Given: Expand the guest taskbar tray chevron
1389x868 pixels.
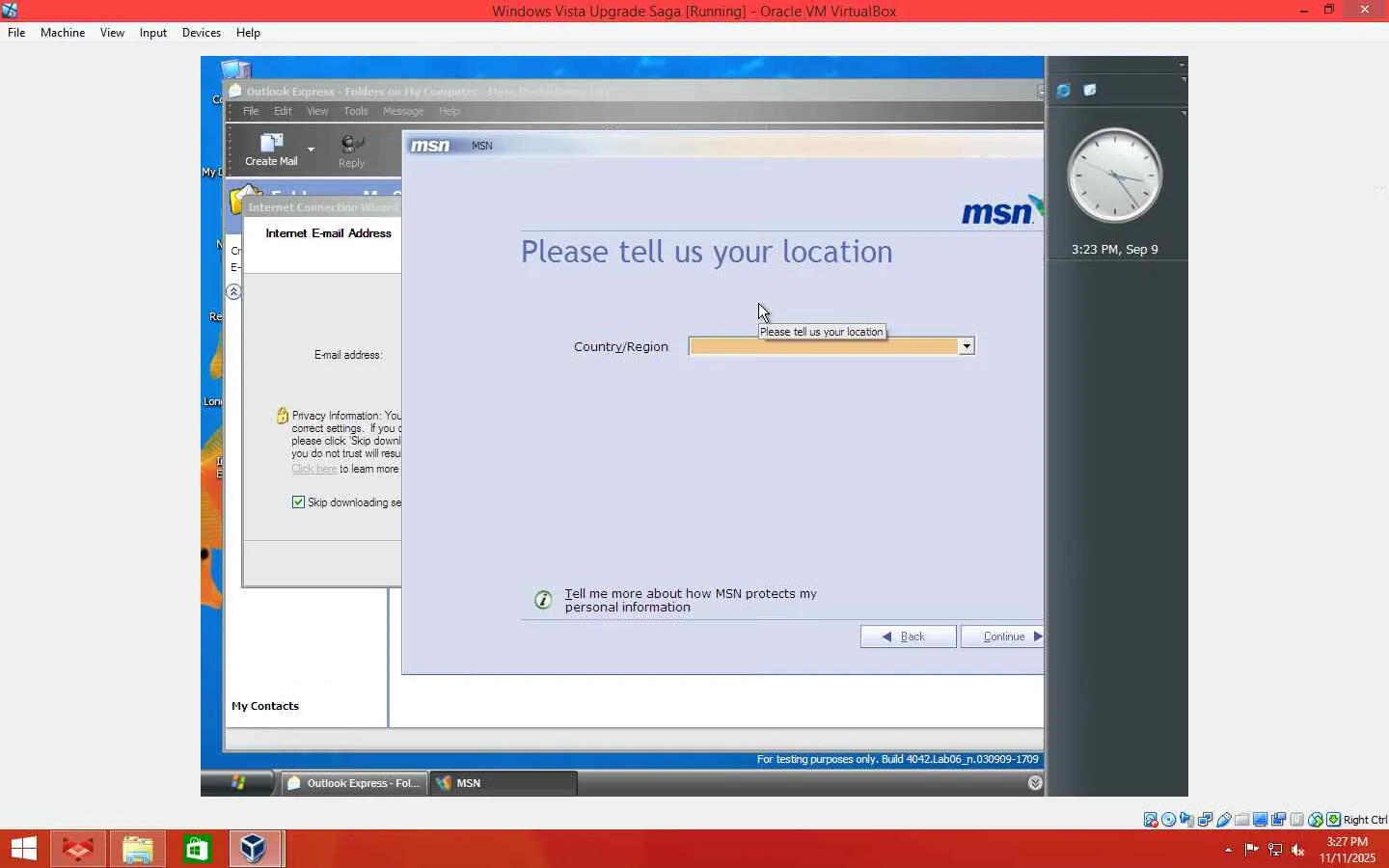Looking at the screenshot, I should (x=1035, y=783).
